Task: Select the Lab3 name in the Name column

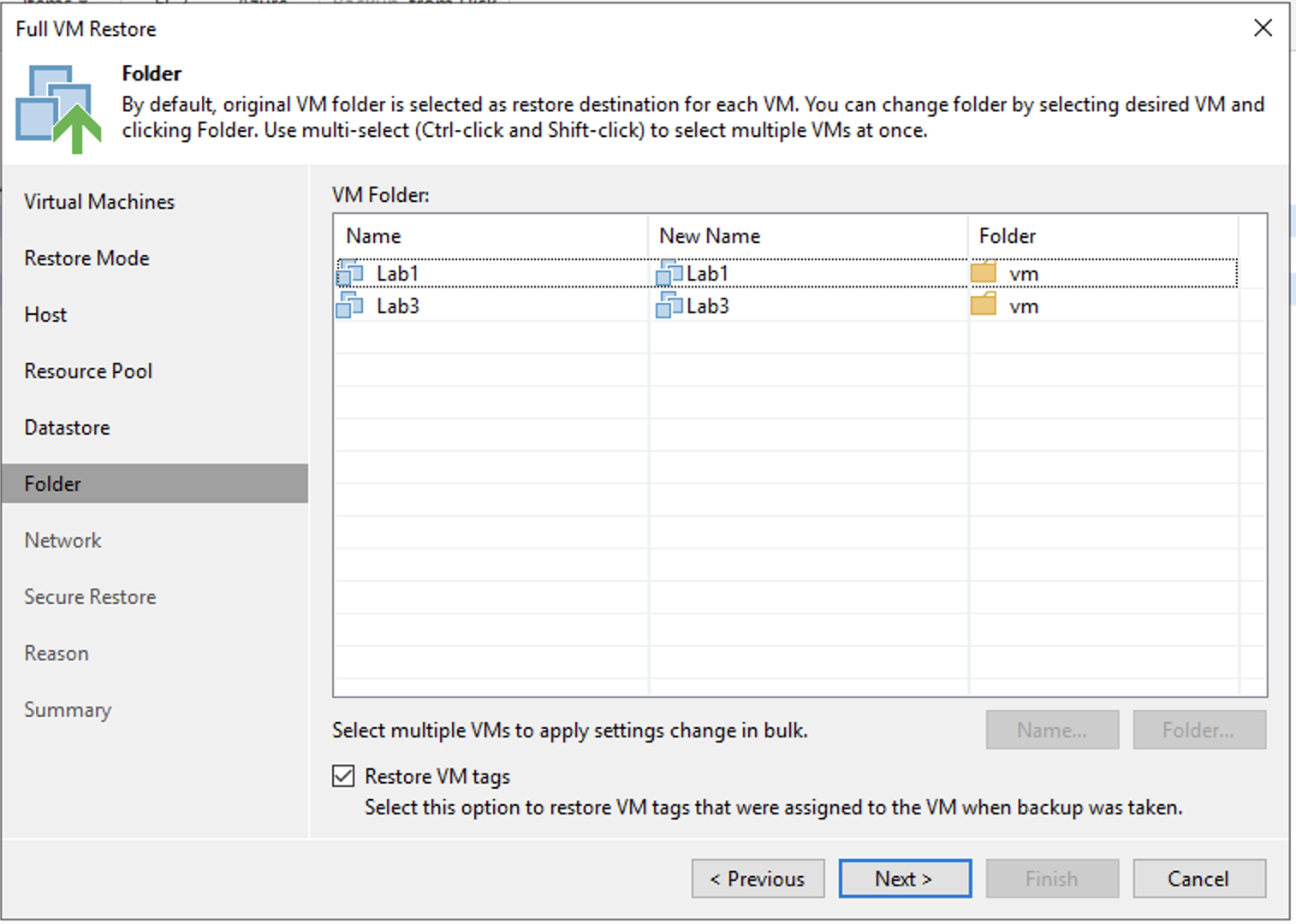Action: [397, 306]
